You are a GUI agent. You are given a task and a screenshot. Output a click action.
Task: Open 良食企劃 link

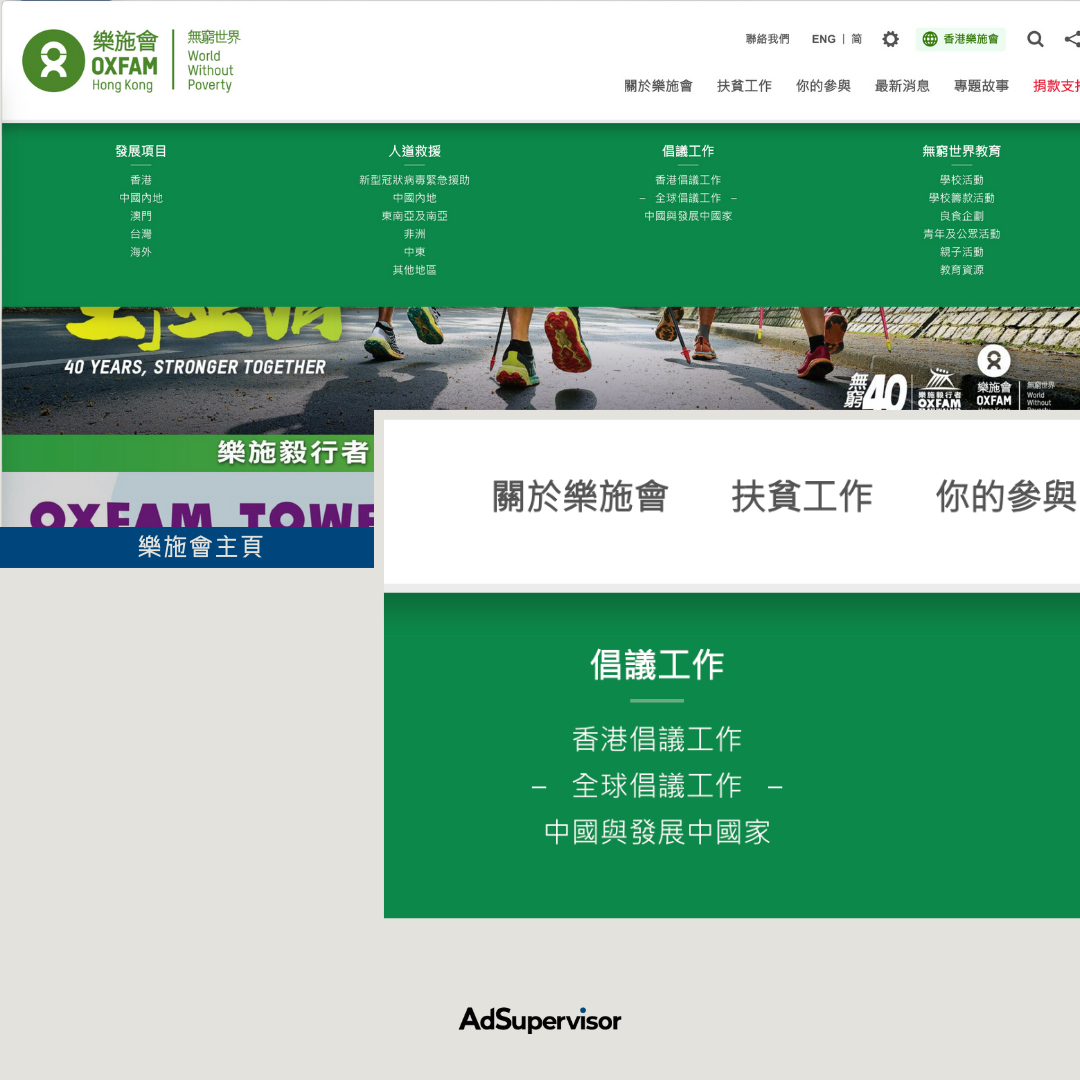pyautogui.click(x=961, y=216)
